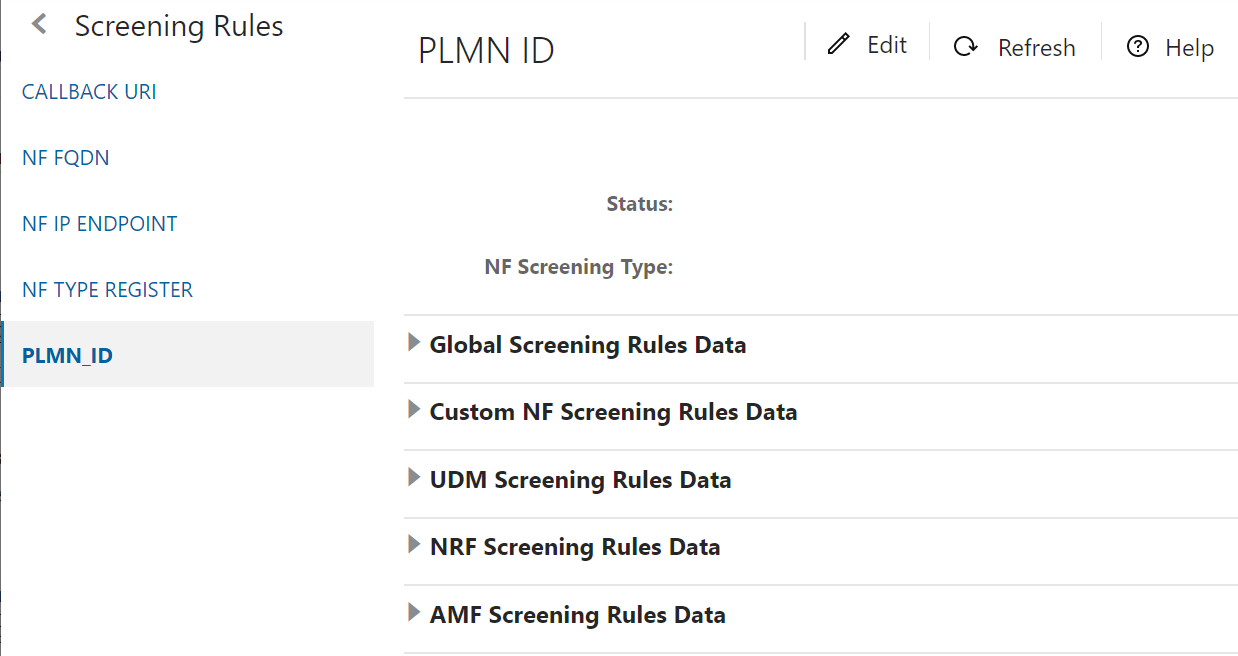The width and height of the screenshot is (1238, 656).
Task: Expand UDM Screening Rules Data section
Action: coord(413,477)
